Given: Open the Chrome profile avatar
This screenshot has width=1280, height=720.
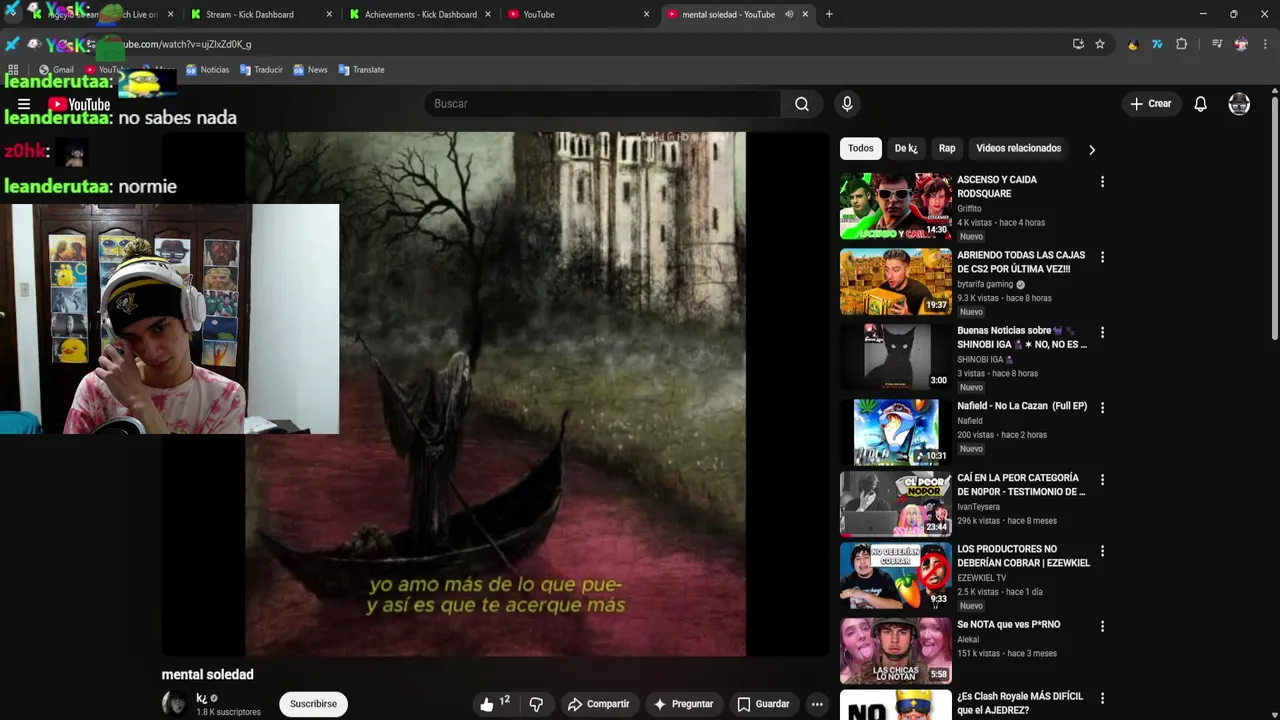Looking at the screenshot, I should [x=1241, y=44].
